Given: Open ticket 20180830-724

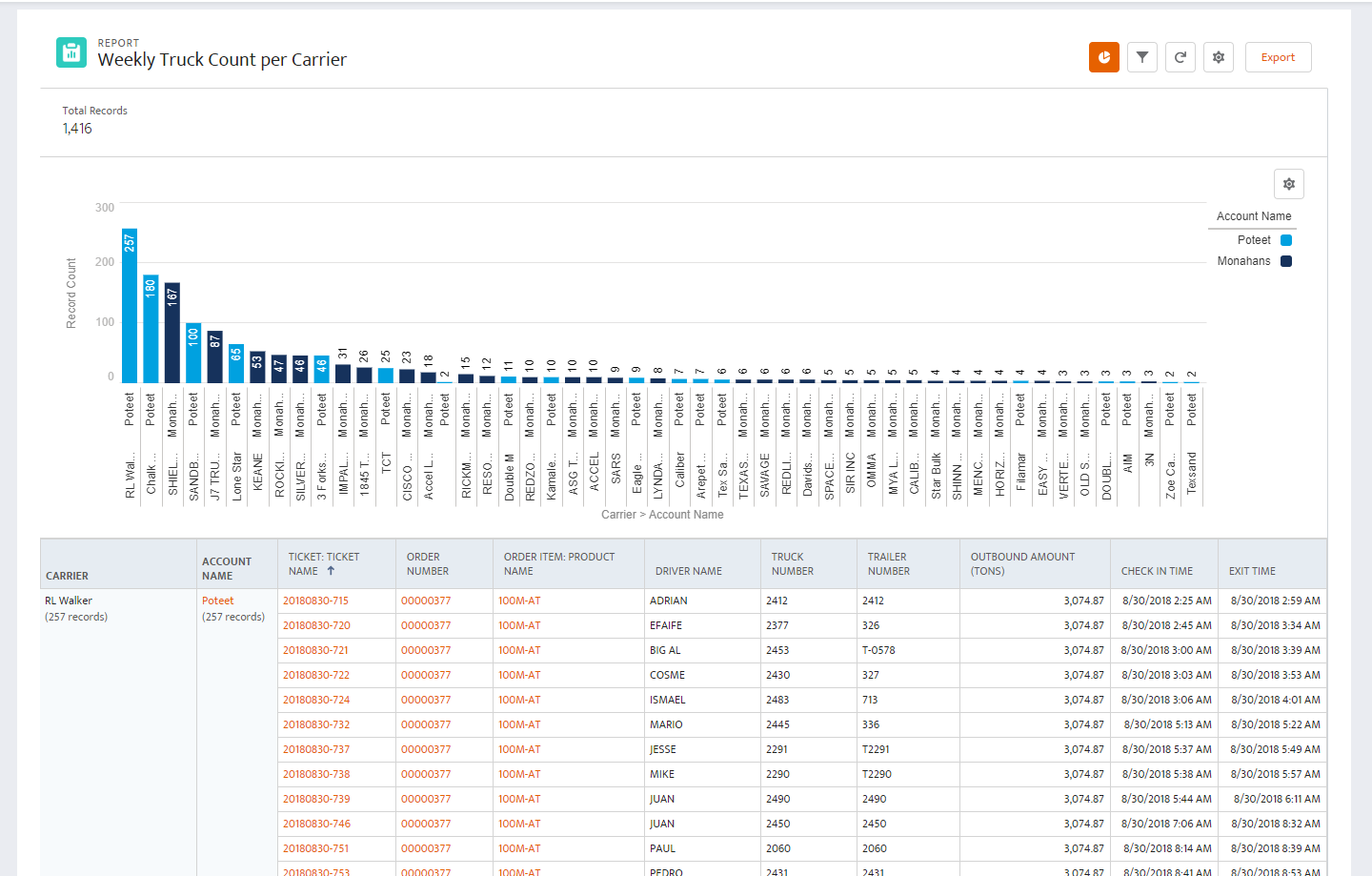Looking at the screenshot, I should (316, 700).
